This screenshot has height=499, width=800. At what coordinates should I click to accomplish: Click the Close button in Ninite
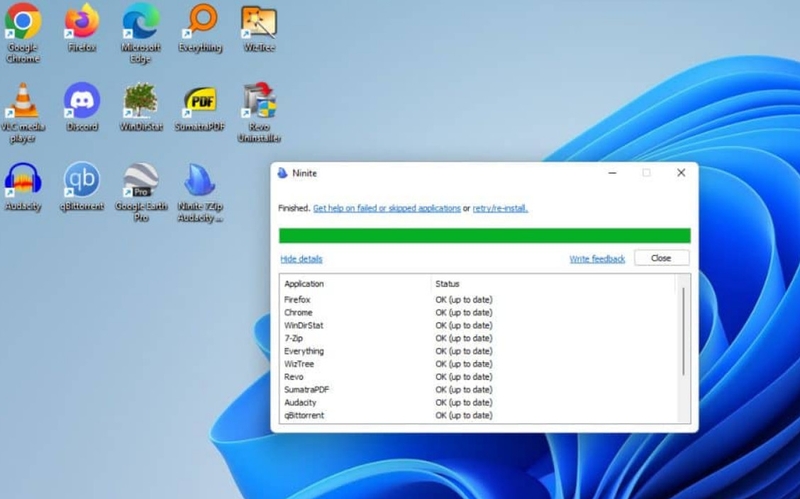tap(661, 258)
